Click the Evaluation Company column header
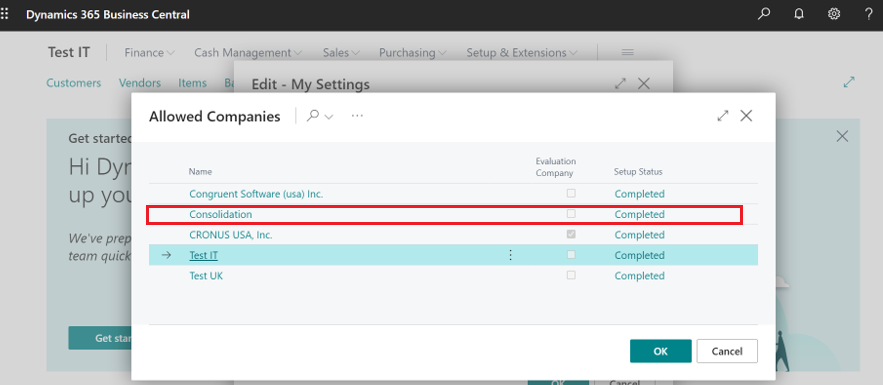This screenshot has width=883, height=385. pyautogui.click(x=555, y=167)
